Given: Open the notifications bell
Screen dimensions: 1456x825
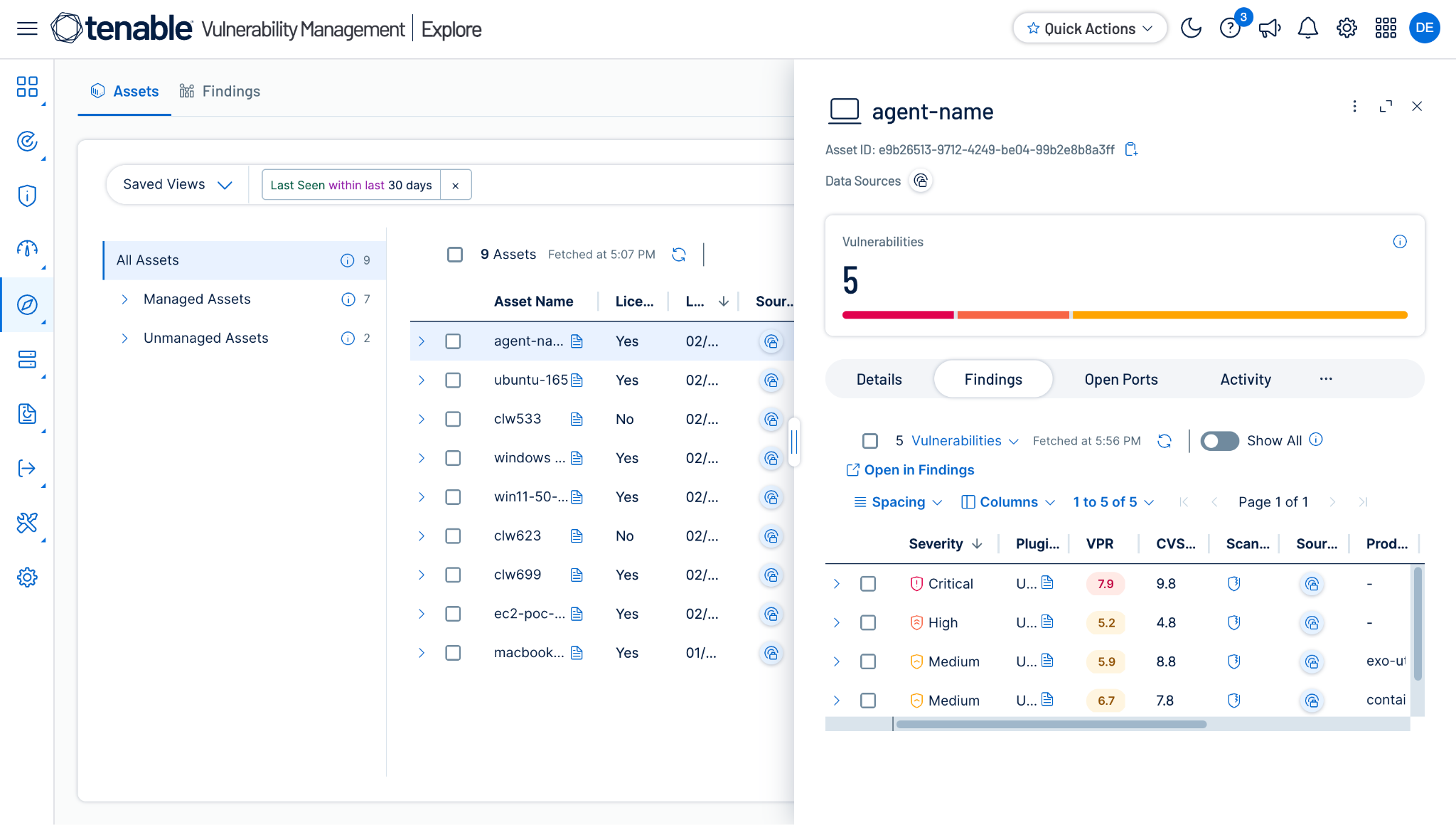Looking at the screenshot, I should [1308, 28].
